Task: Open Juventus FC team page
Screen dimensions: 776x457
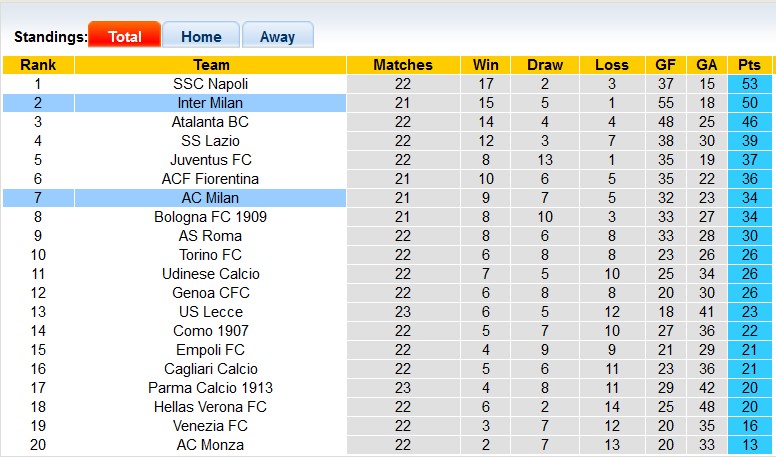Action: 210,160
